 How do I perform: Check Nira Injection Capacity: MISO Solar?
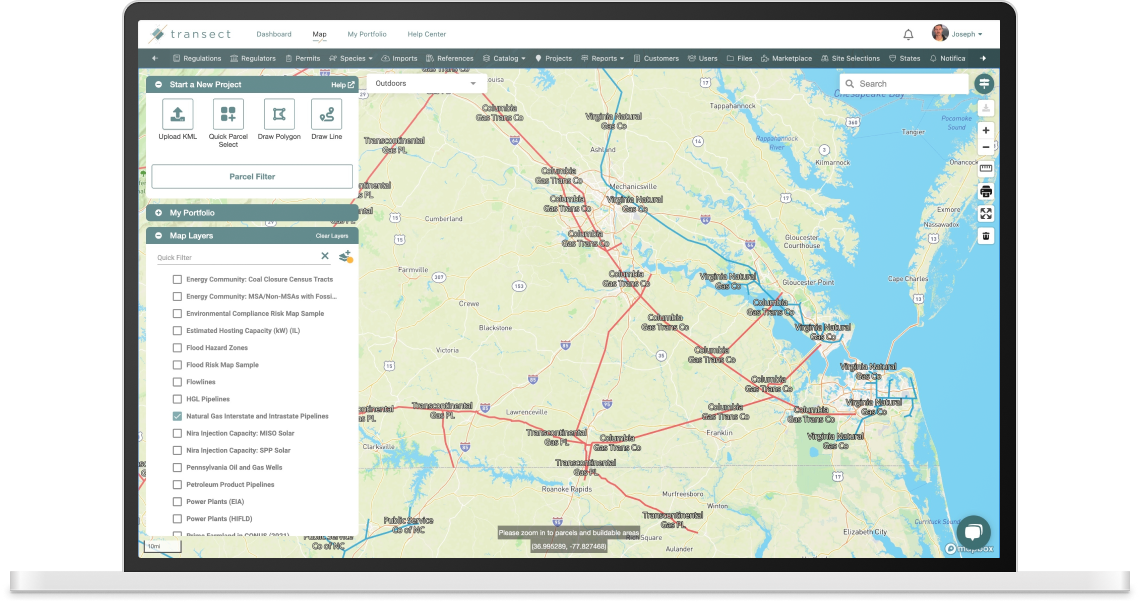pos(177,434)
